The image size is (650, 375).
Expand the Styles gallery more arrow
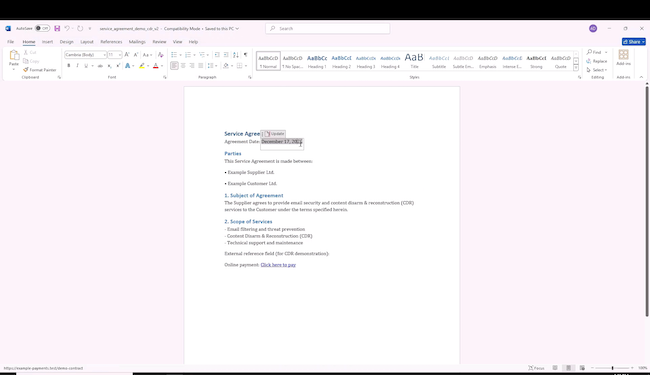click(576, 68)
